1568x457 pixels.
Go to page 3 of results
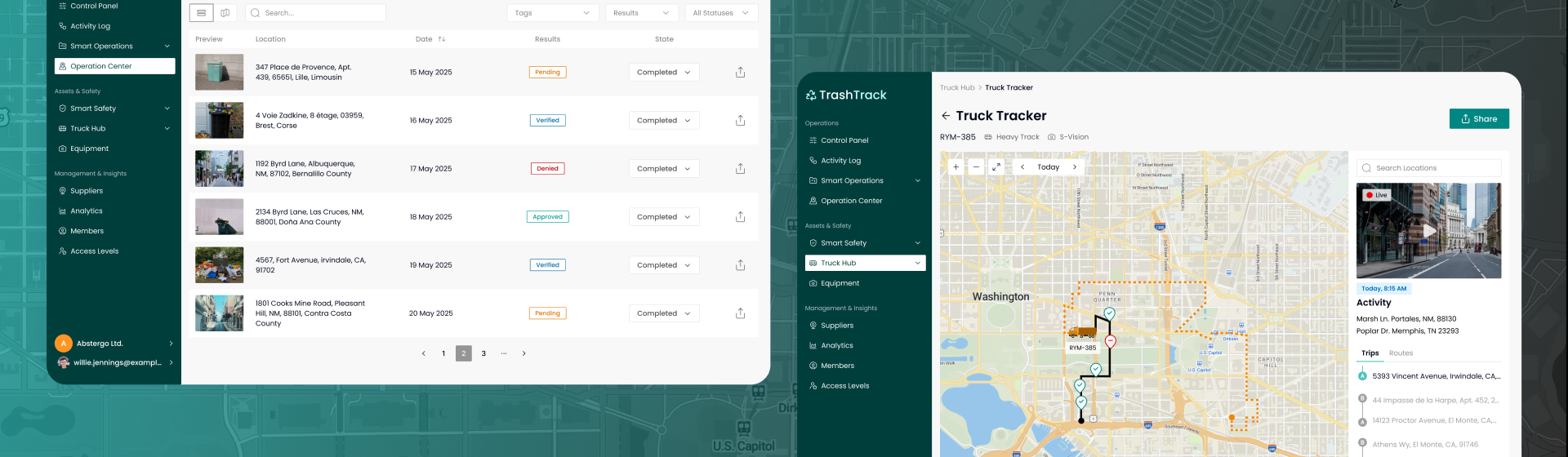(x=483, y=353)
